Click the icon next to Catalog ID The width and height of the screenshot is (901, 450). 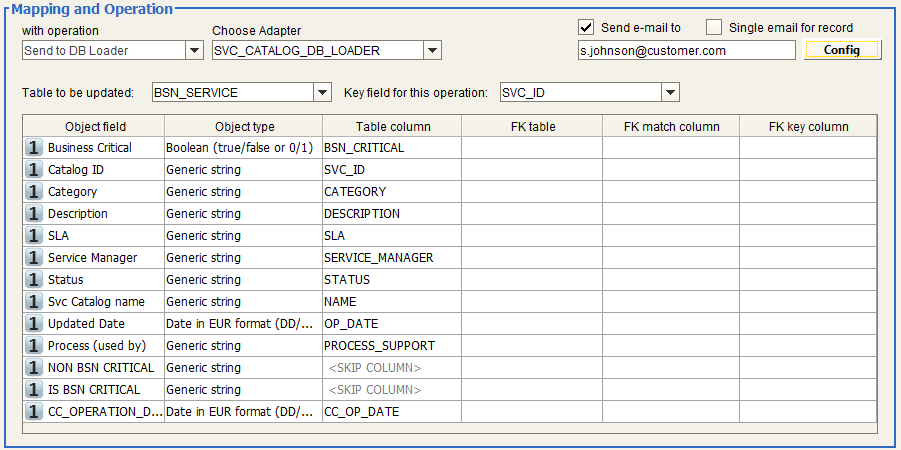pos(34,170)
